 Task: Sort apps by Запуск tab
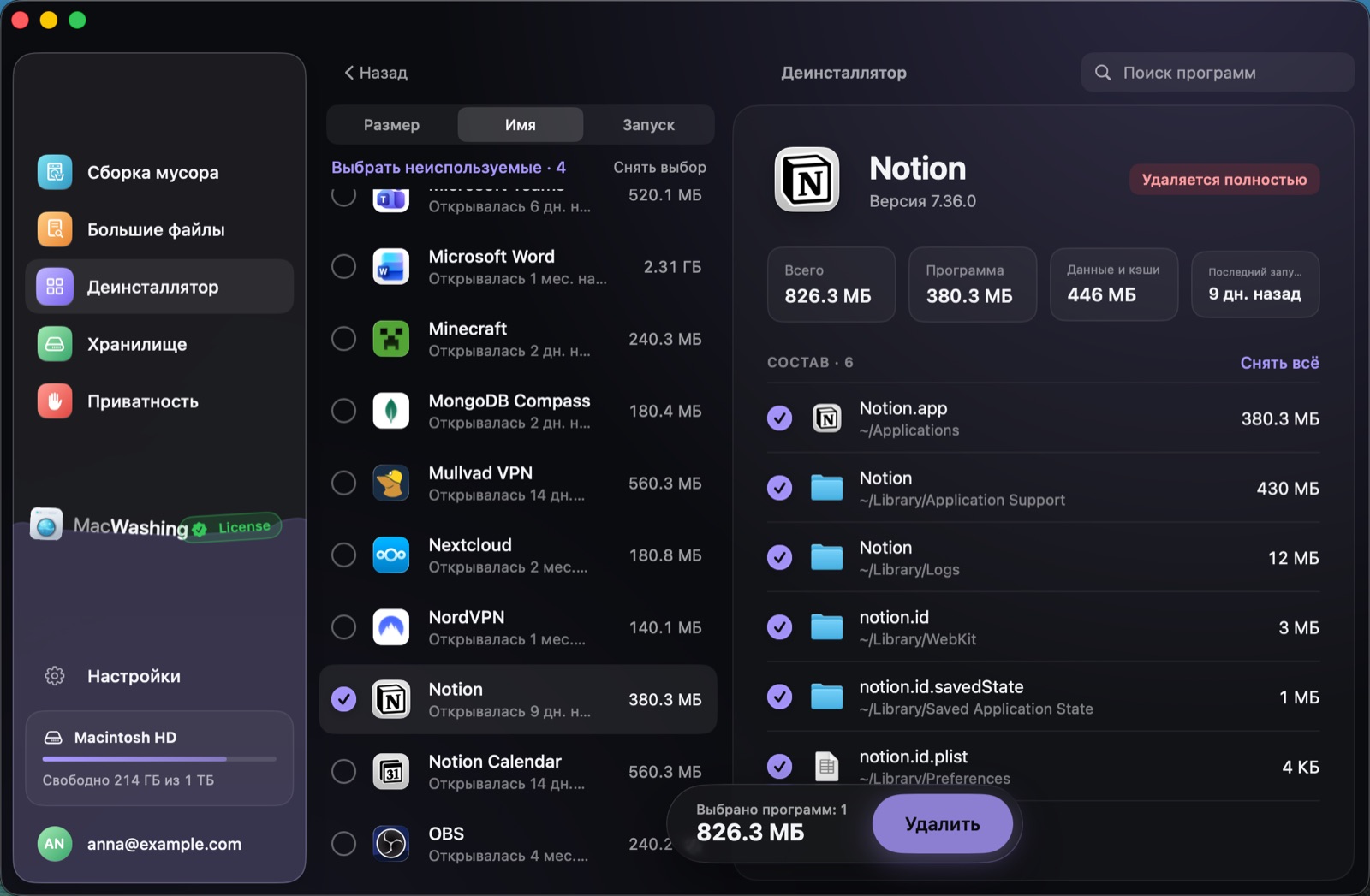pos(648,125)
